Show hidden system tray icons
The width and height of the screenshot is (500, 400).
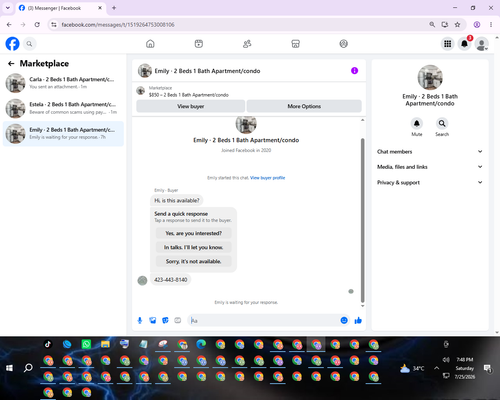[437, 368]
